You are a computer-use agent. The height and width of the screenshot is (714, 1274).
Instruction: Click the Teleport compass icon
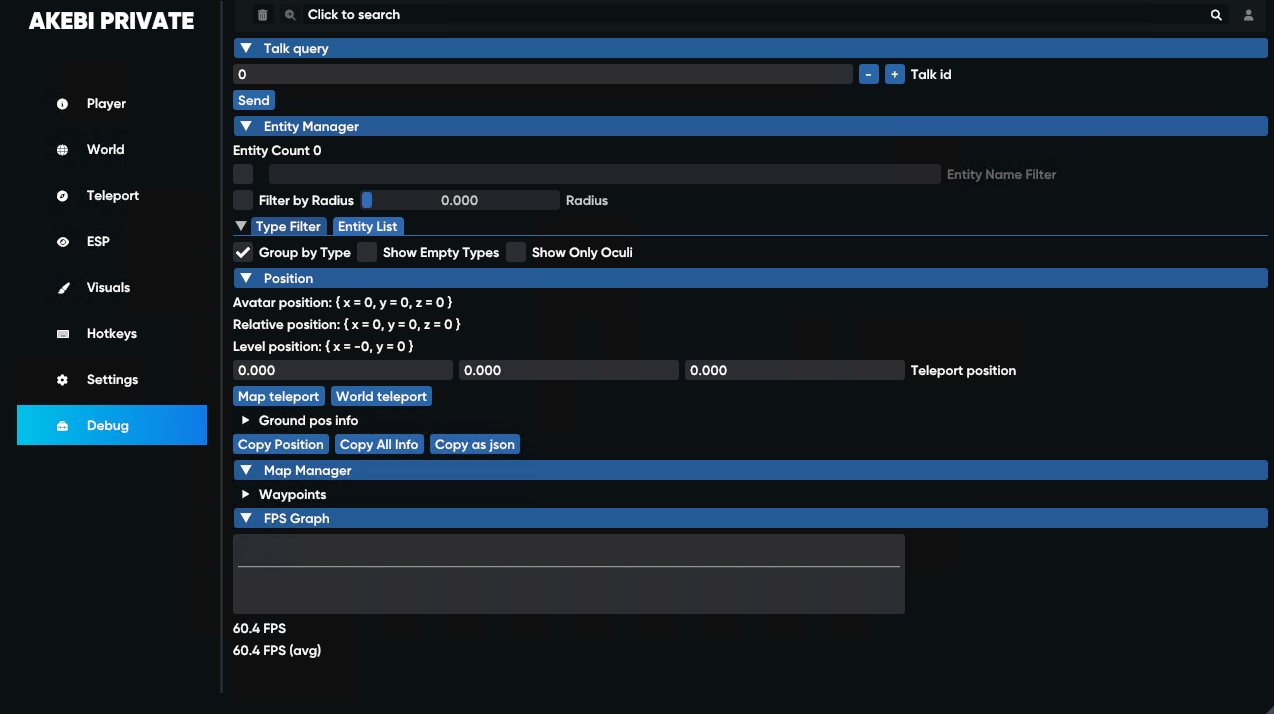coord(62,196)
